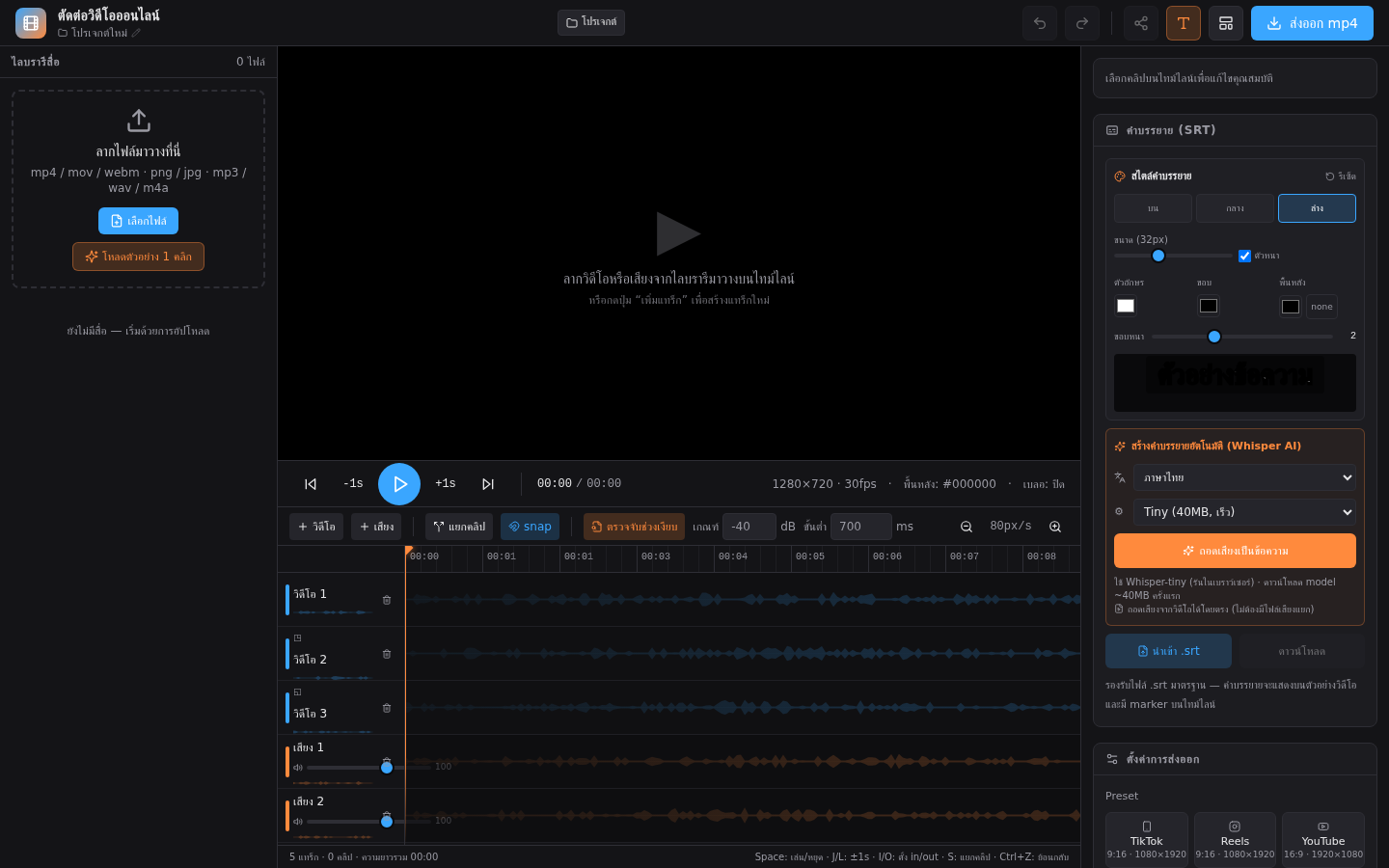Click the threshold dB field showing -40
The image size is (1389, 868).
[749, 527]
